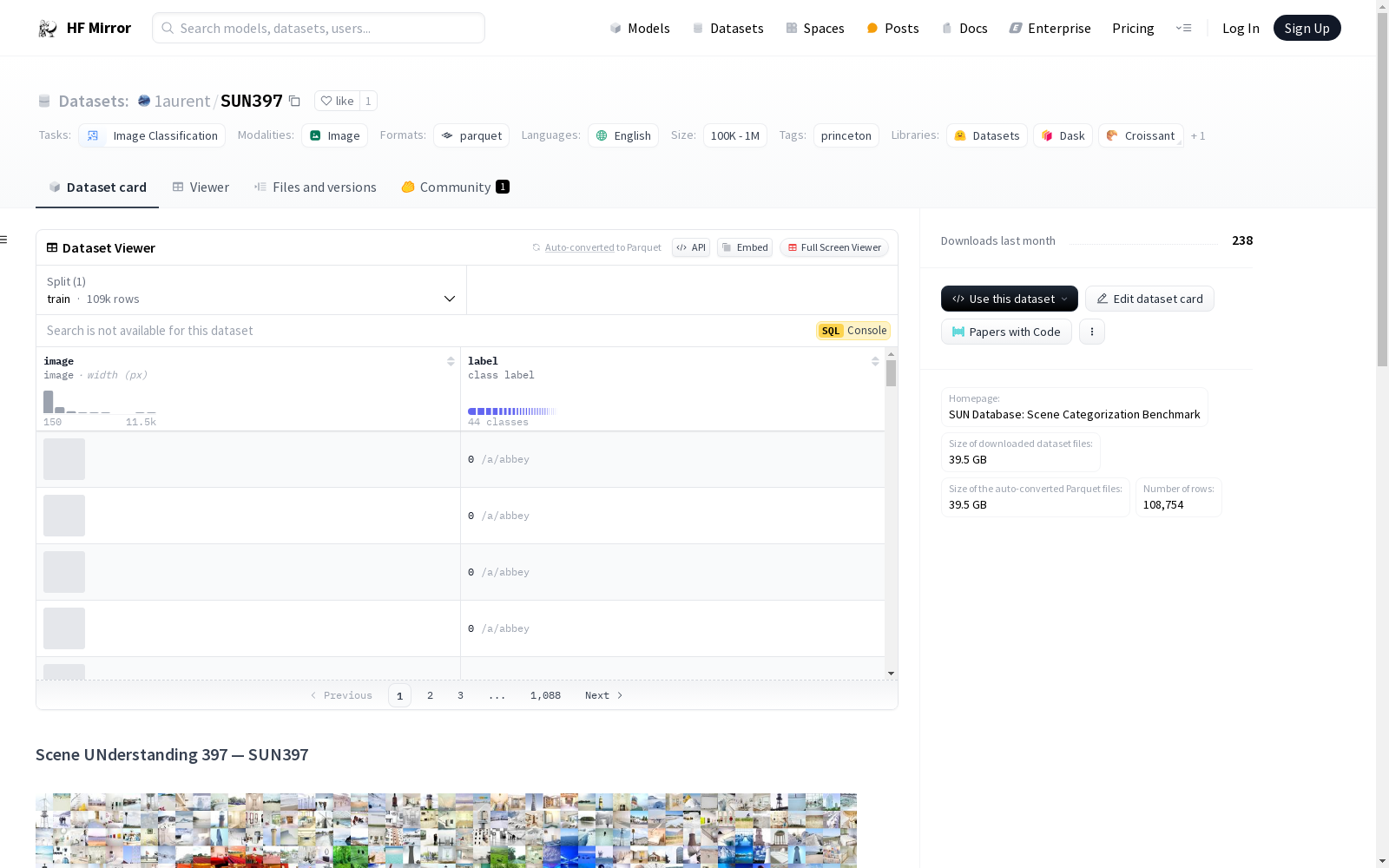Open Enterprise in top navigation

(x=1050, y=28)
